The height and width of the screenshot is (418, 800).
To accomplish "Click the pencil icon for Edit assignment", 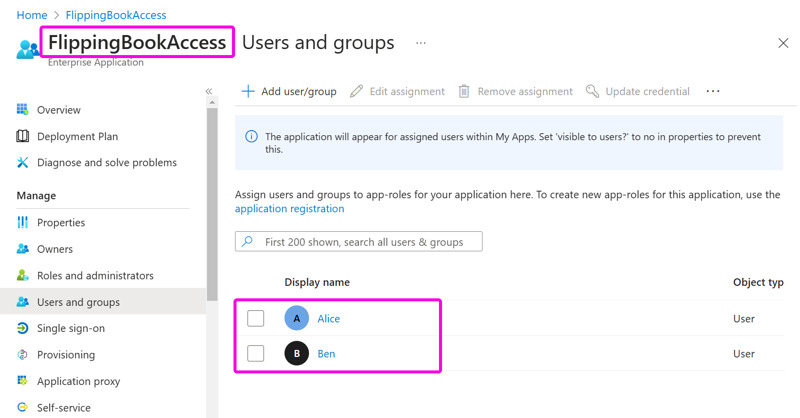I will coord(356,91).
